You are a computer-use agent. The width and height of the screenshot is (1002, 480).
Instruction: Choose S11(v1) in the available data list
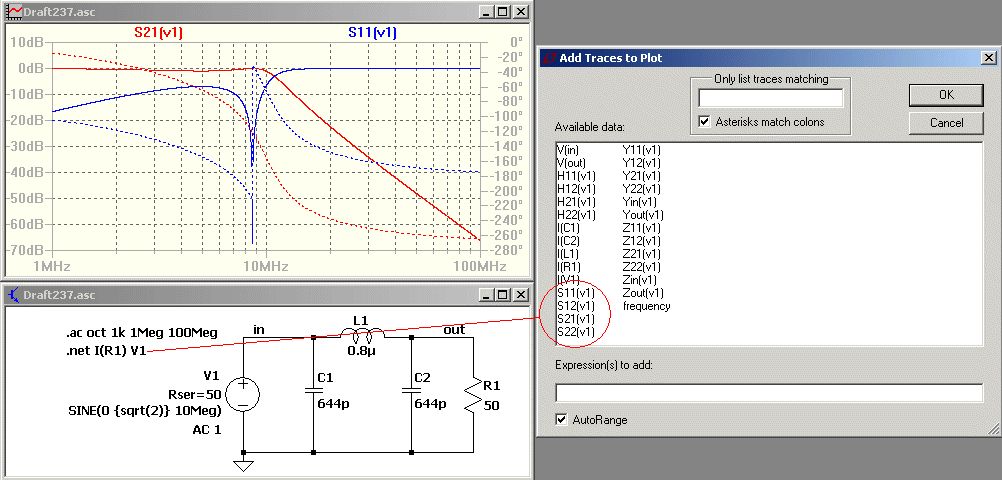(x=576, y=293)
